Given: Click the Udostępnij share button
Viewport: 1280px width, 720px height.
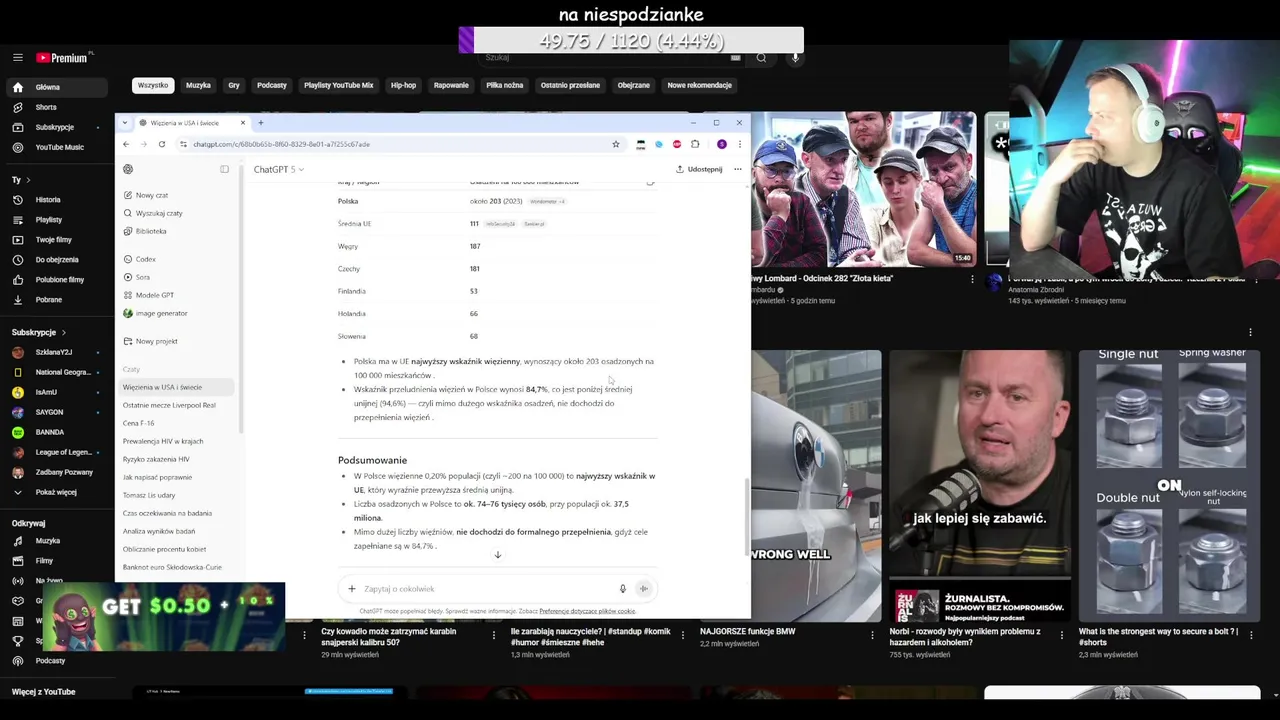Looking at the screenshot, I should coord(699,169).
